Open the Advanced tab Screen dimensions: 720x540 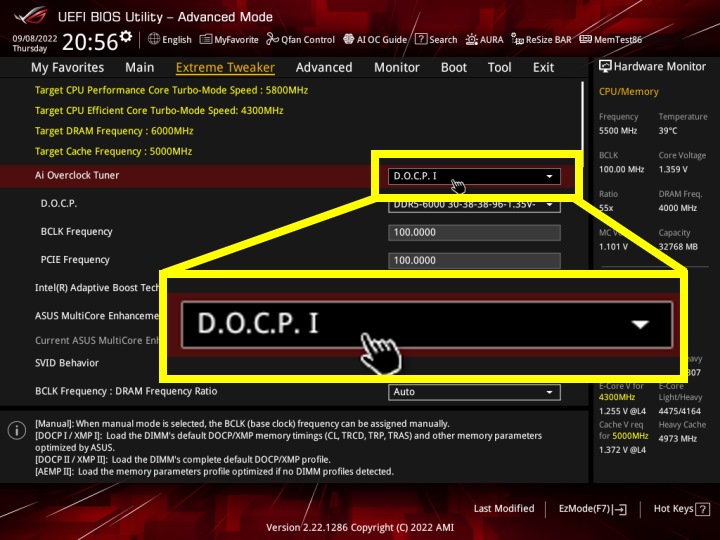[324, 68]
